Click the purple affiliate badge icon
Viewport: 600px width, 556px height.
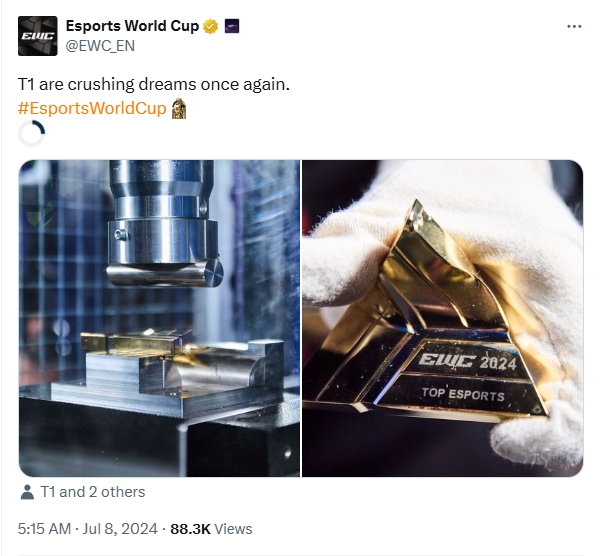tap(232, 26)
